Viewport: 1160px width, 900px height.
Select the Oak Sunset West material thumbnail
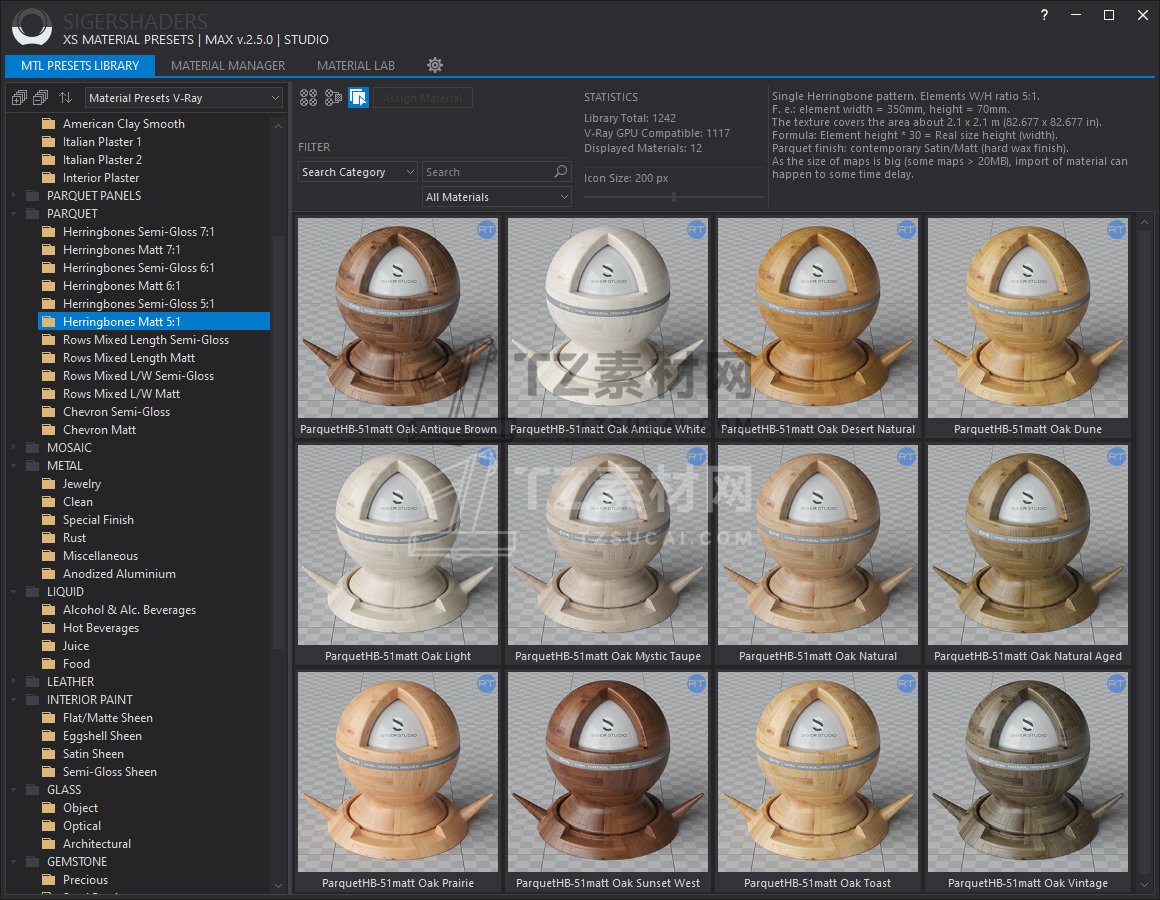click(x=608, y=772)
